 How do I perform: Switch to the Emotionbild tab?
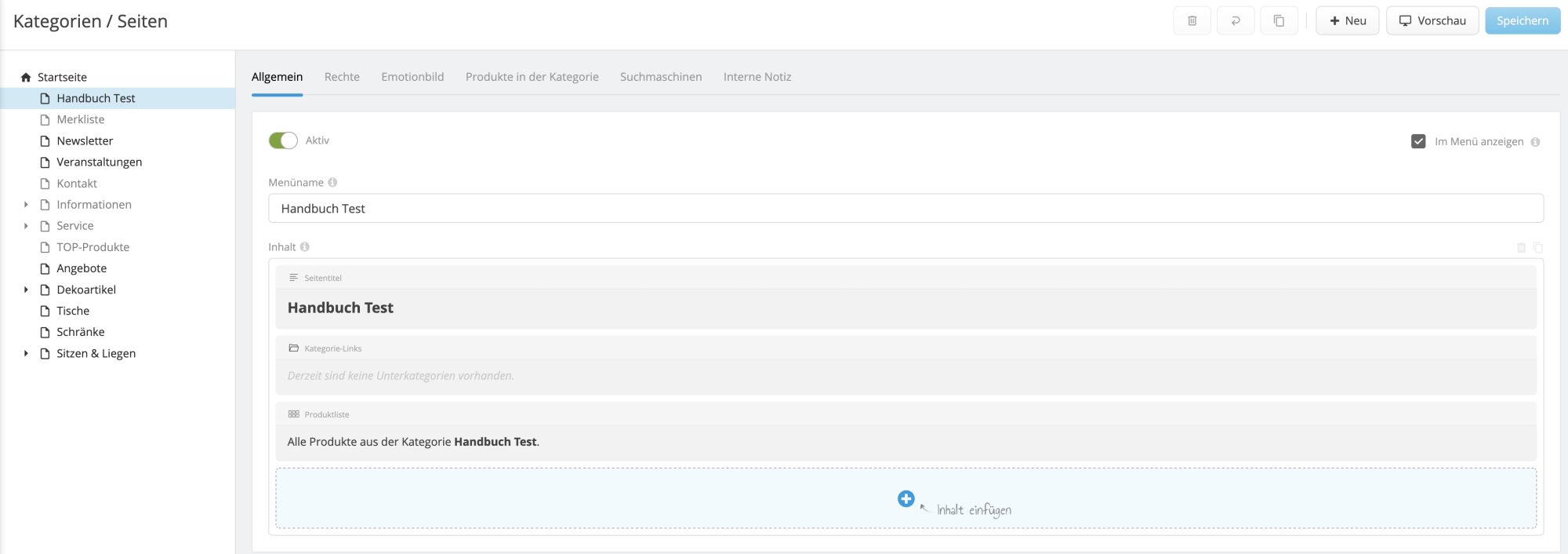(412, 77)
